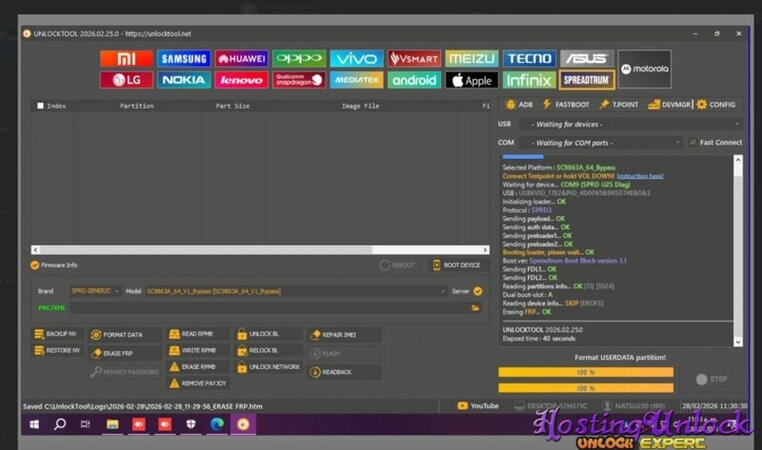Expand the USB devices dropdown

point(630,124)
